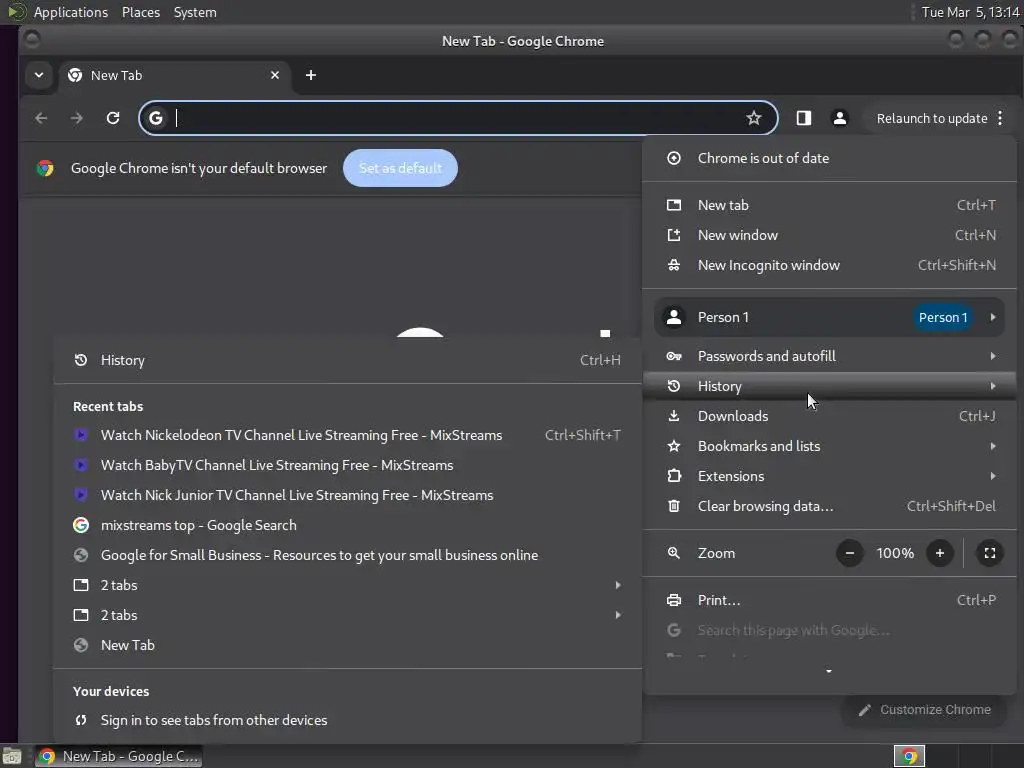
Task: Open Downloads from the menu
Action: pos(829,416)
